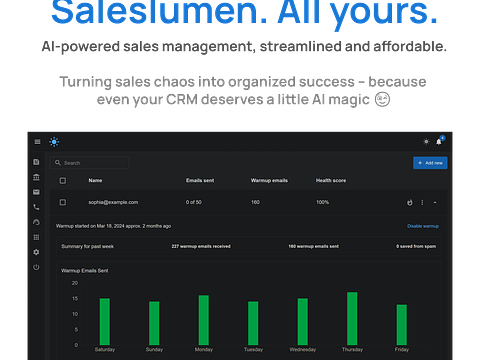
Task: Click '160 warmup emails sent' text
Action: 313,246
